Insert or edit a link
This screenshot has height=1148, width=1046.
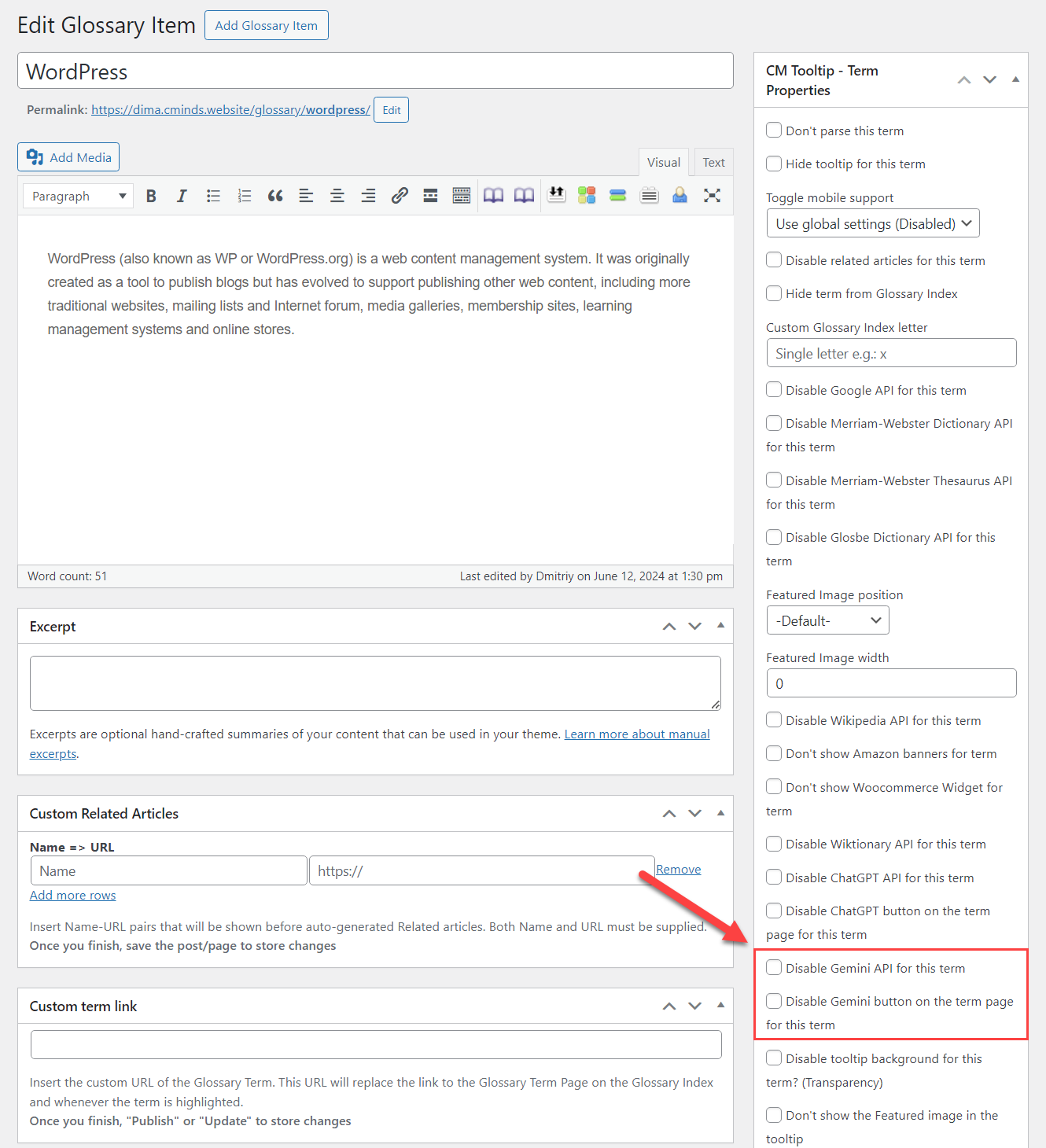pos(400,196)
